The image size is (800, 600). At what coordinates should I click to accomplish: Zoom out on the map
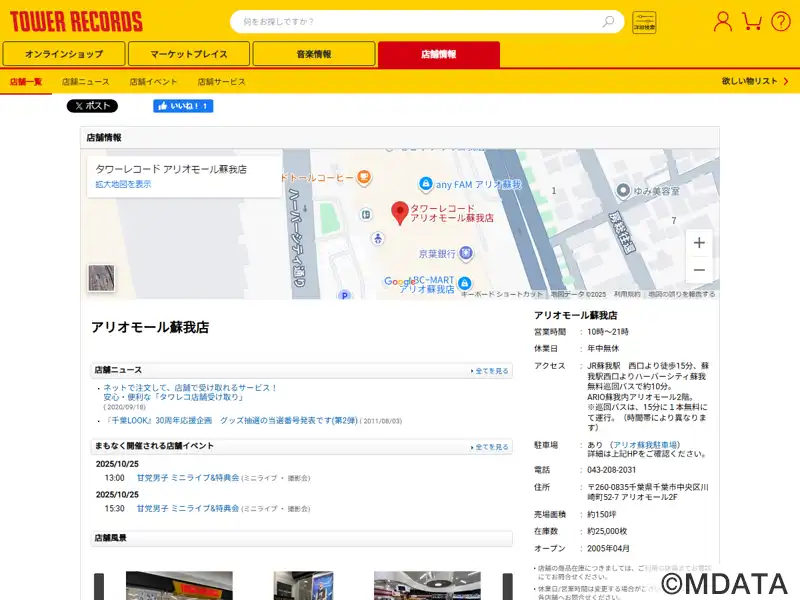pos(699,271)
